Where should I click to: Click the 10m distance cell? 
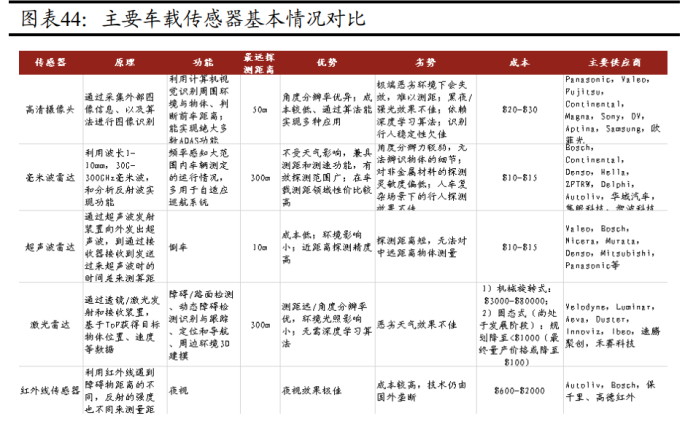pyautogui.click(x=260, y=247)
